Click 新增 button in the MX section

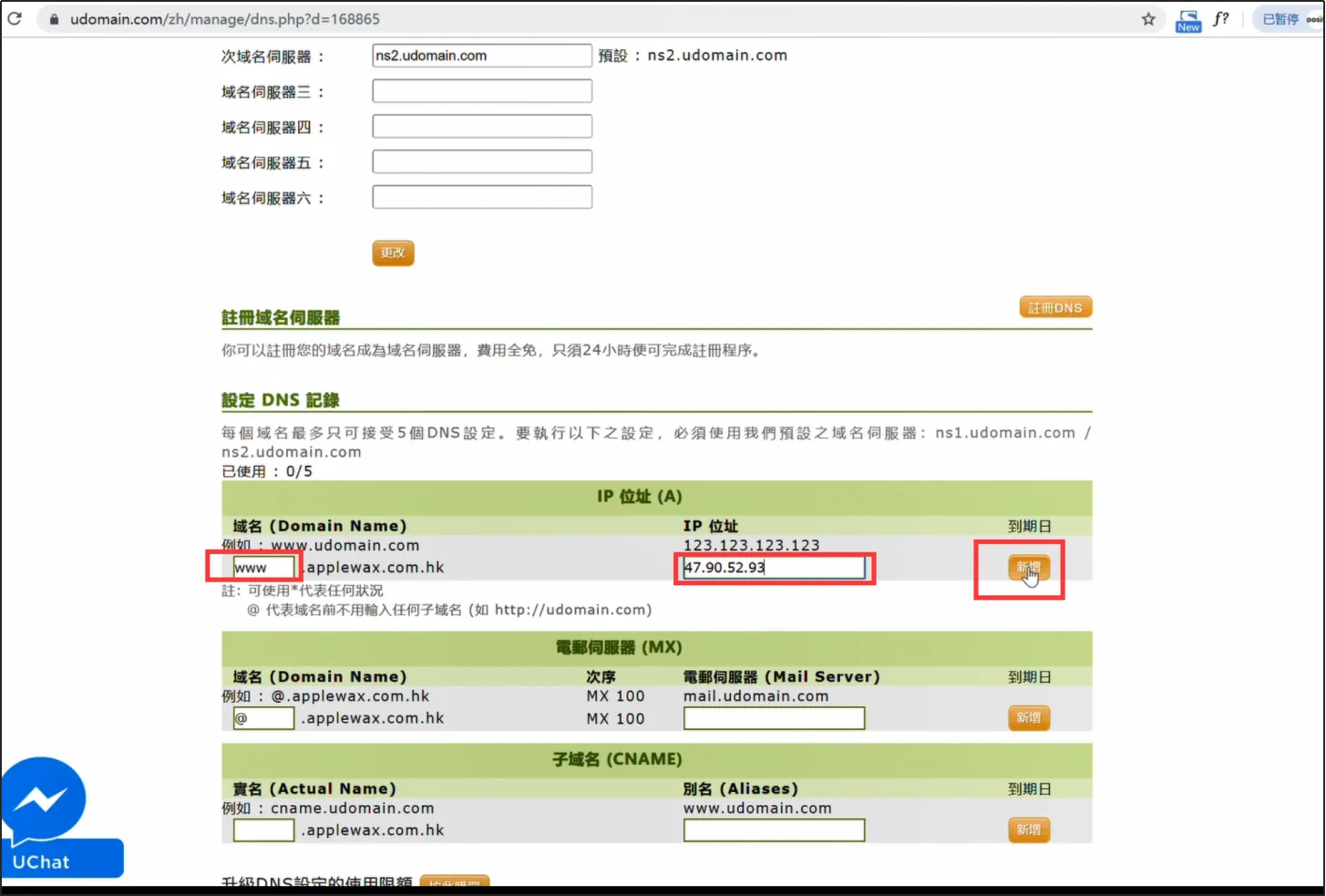pyautogui.click(x=1028, y=718)
